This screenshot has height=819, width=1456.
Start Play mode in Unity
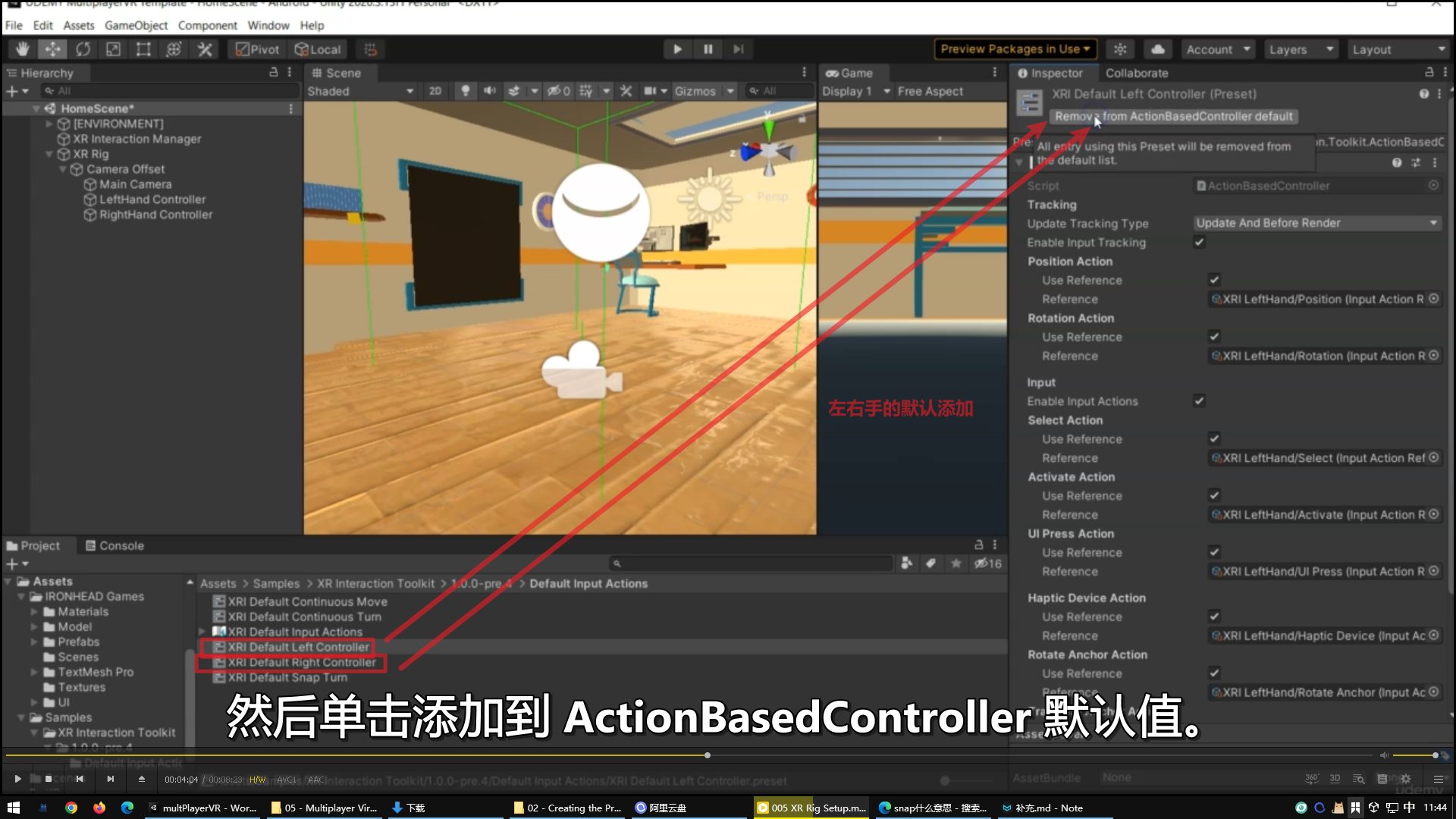[x=677, y=49]
